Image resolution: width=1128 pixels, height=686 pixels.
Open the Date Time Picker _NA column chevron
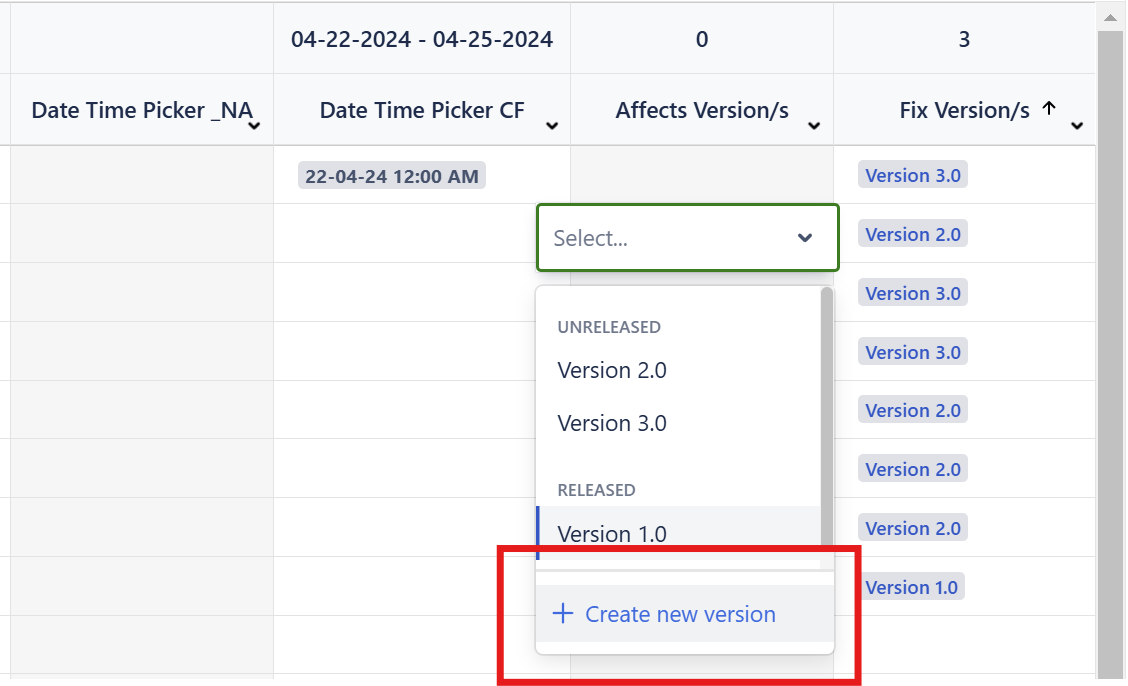click(255, 126)
